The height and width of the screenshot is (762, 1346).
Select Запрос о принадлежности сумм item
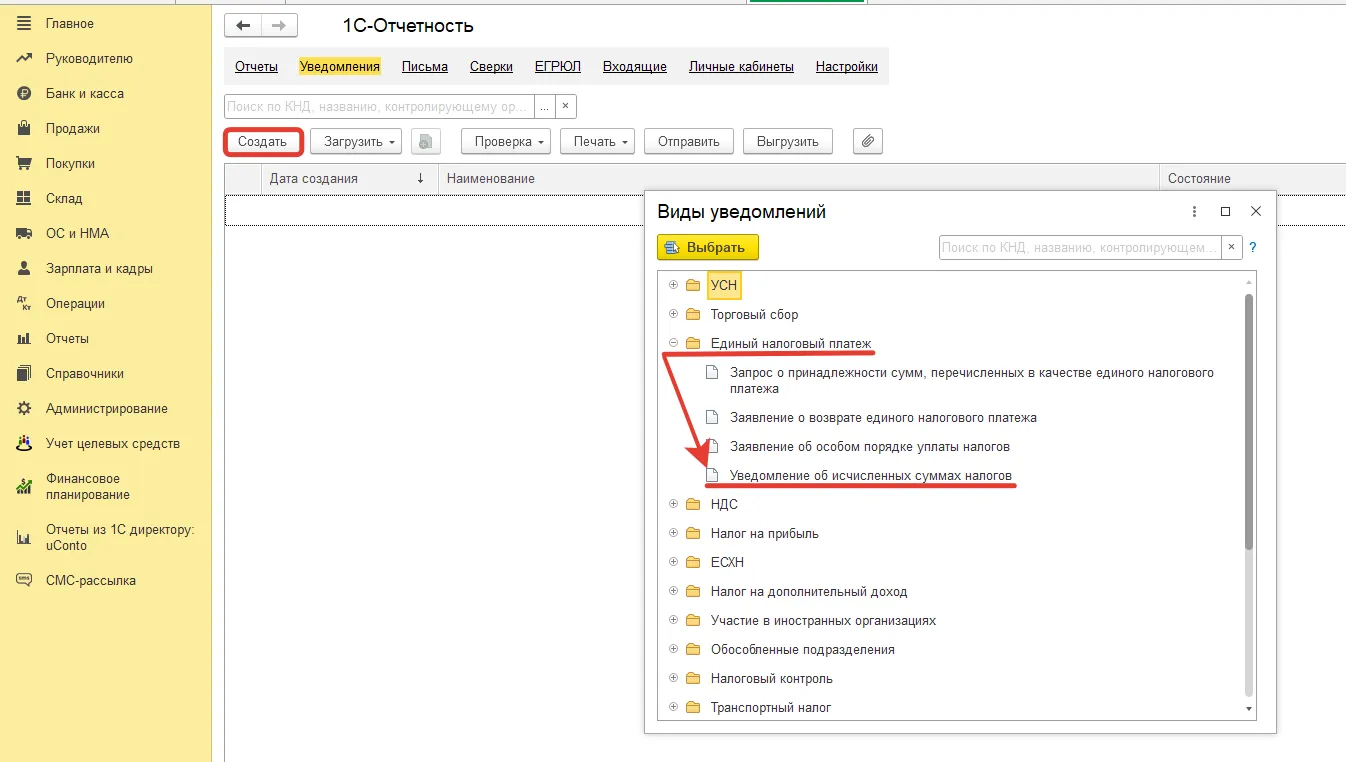click(972, 380)
